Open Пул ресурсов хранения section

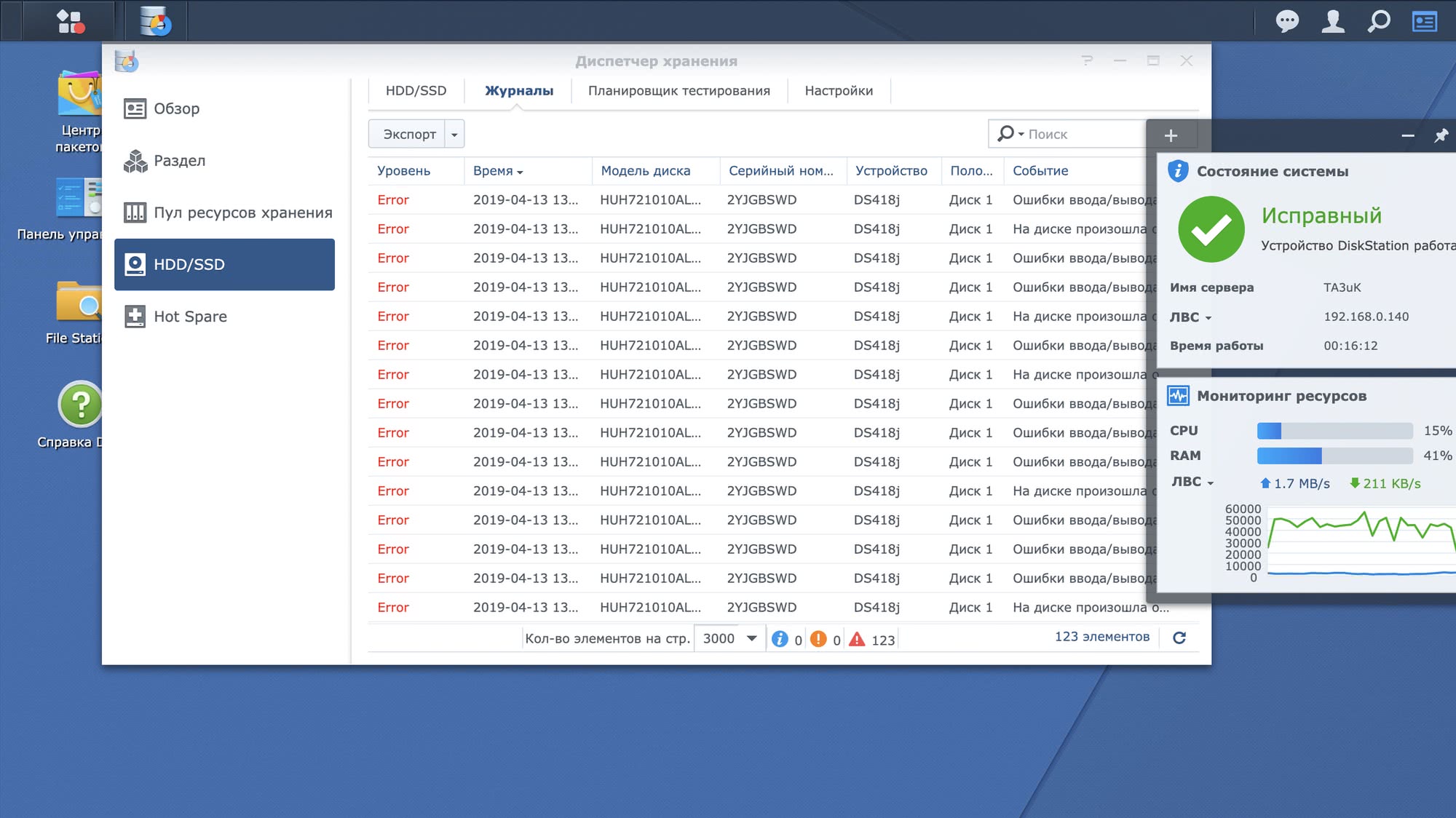point(224,213)
